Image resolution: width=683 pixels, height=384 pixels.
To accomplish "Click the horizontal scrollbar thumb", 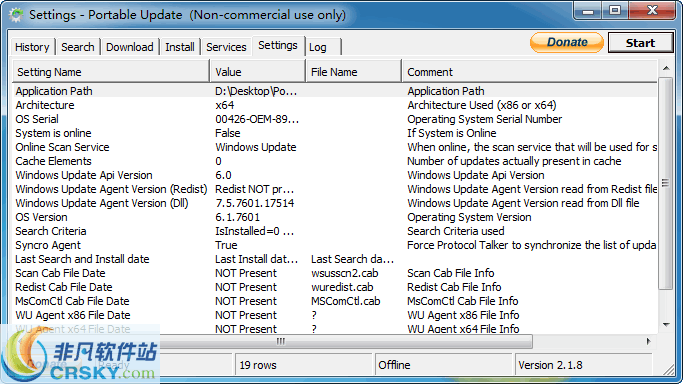I will (x=281, y=341).
